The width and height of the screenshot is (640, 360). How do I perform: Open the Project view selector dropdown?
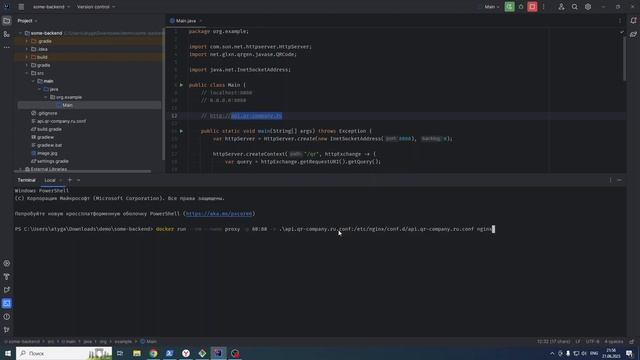pos(27,21)
